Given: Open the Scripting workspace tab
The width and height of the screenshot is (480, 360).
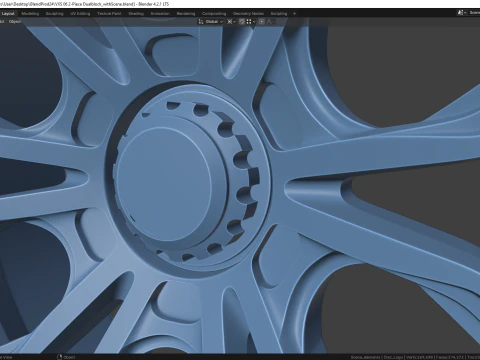Looking at the screenshot, I should [279, 14].
